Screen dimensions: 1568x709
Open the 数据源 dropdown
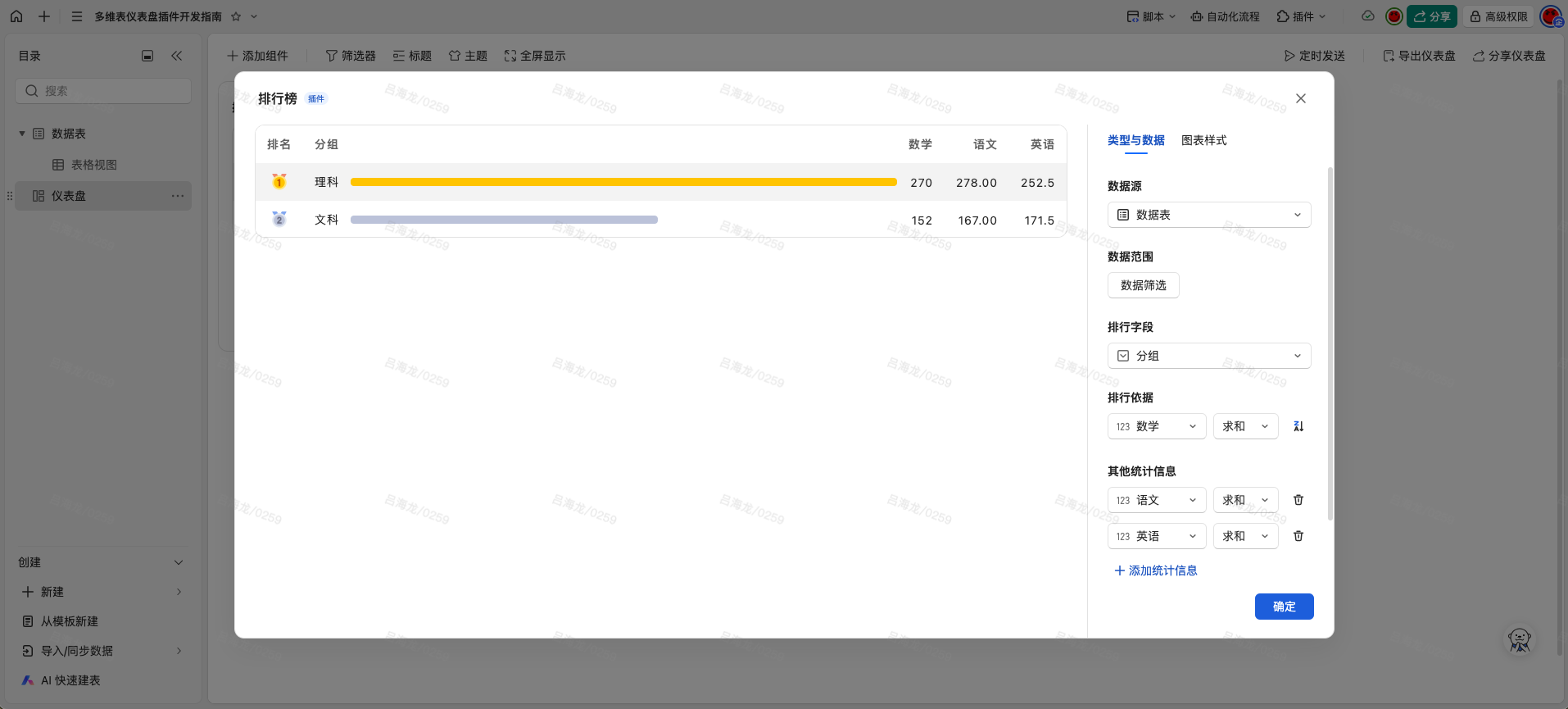tap(1209, 215)
